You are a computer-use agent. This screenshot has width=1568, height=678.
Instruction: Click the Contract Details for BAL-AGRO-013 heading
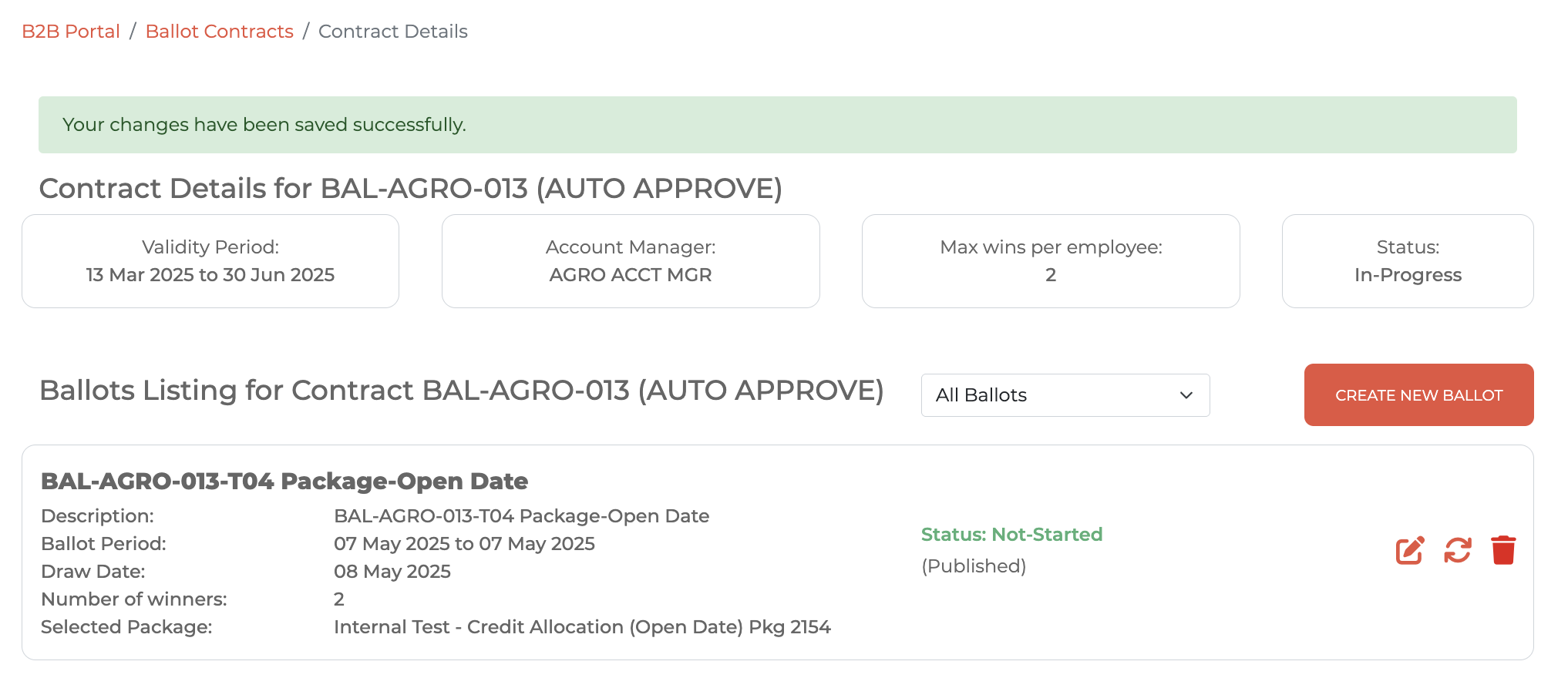click(410, 189)
